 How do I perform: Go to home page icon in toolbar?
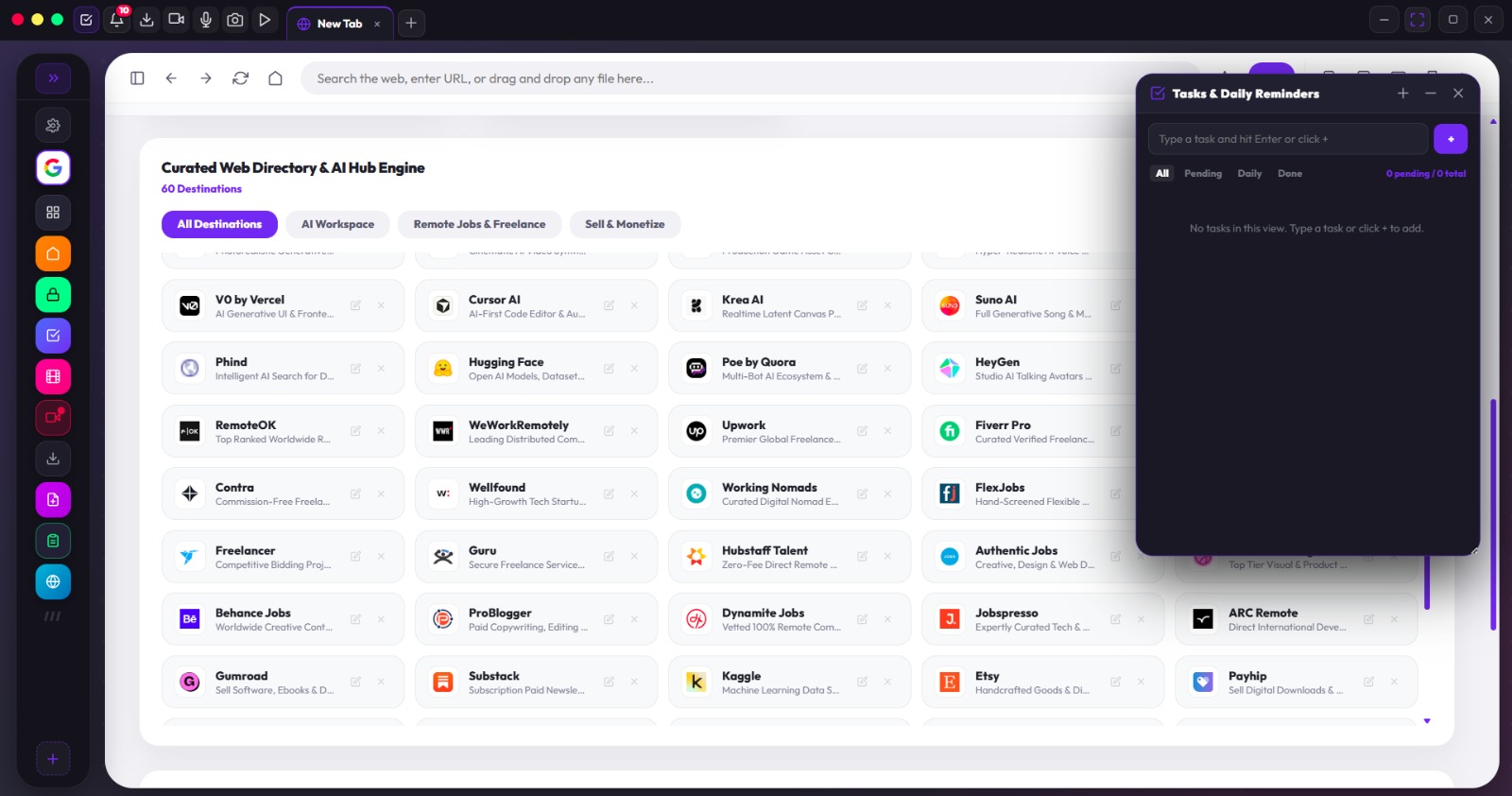tap(275, 78)
